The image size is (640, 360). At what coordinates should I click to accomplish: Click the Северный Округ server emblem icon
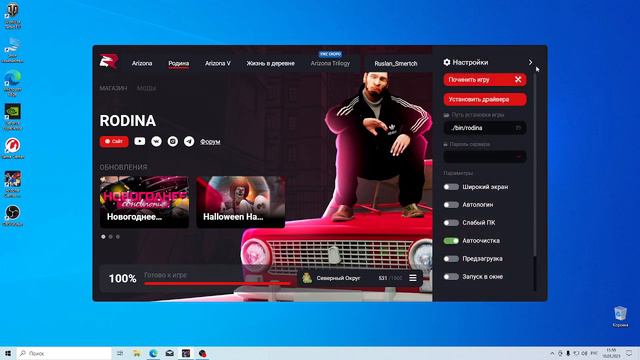pos(307,278)
